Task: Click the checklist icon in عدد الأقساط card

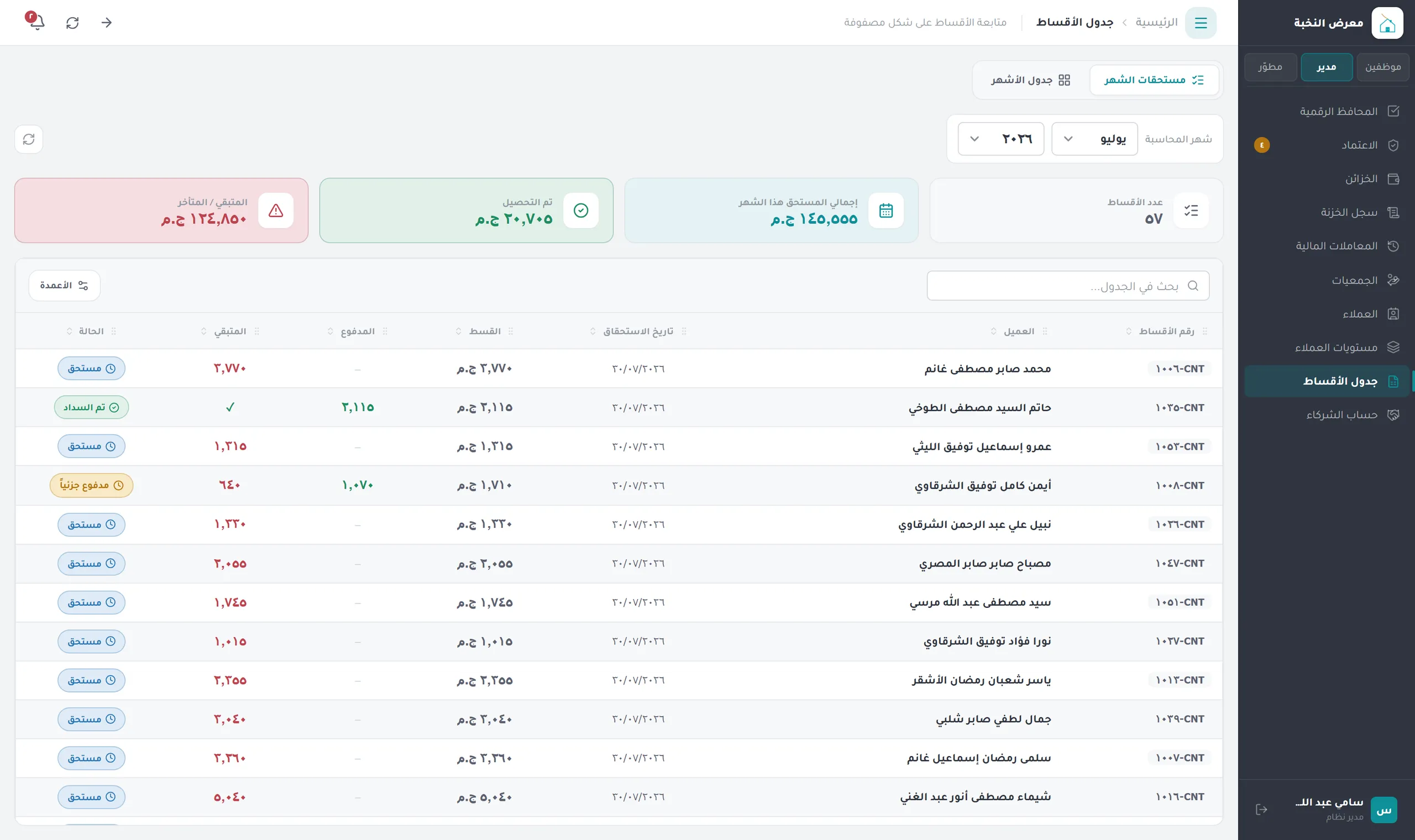Action: tap(1191, 211)
